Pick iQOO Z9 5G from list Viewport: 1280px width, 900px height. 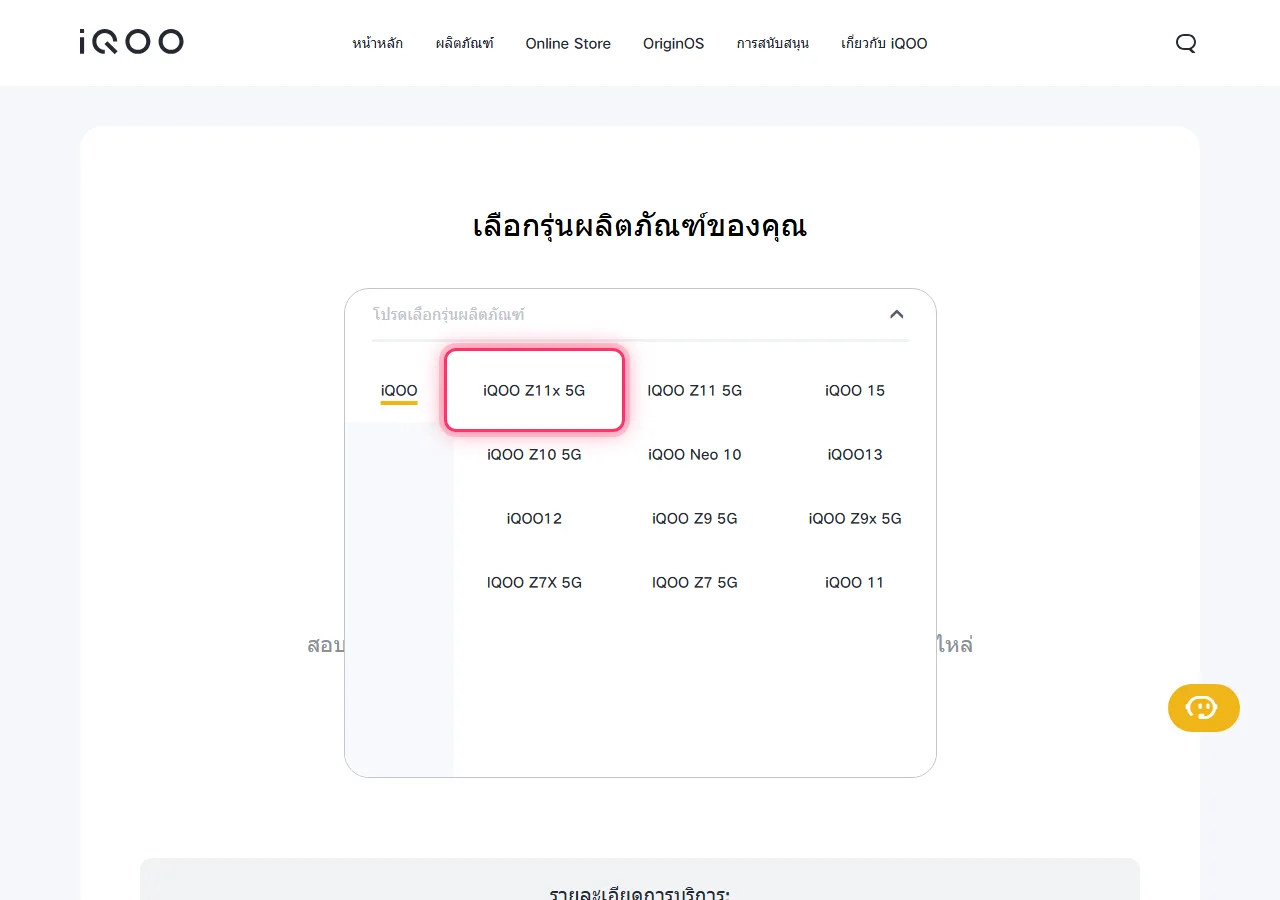[695, 519]
